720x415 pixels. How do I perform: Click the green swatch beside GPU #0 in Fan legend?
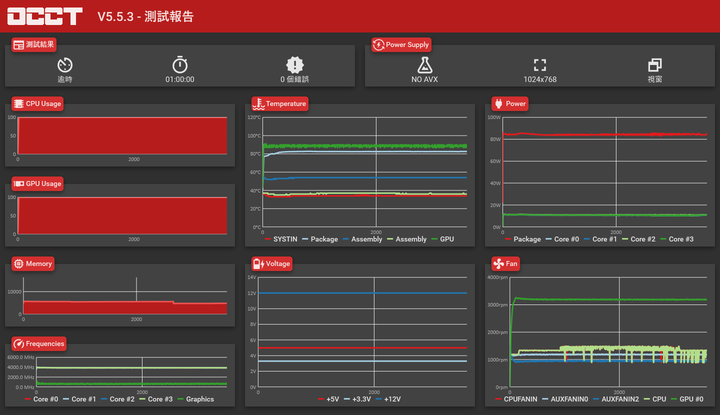click(x=674, y=399)
